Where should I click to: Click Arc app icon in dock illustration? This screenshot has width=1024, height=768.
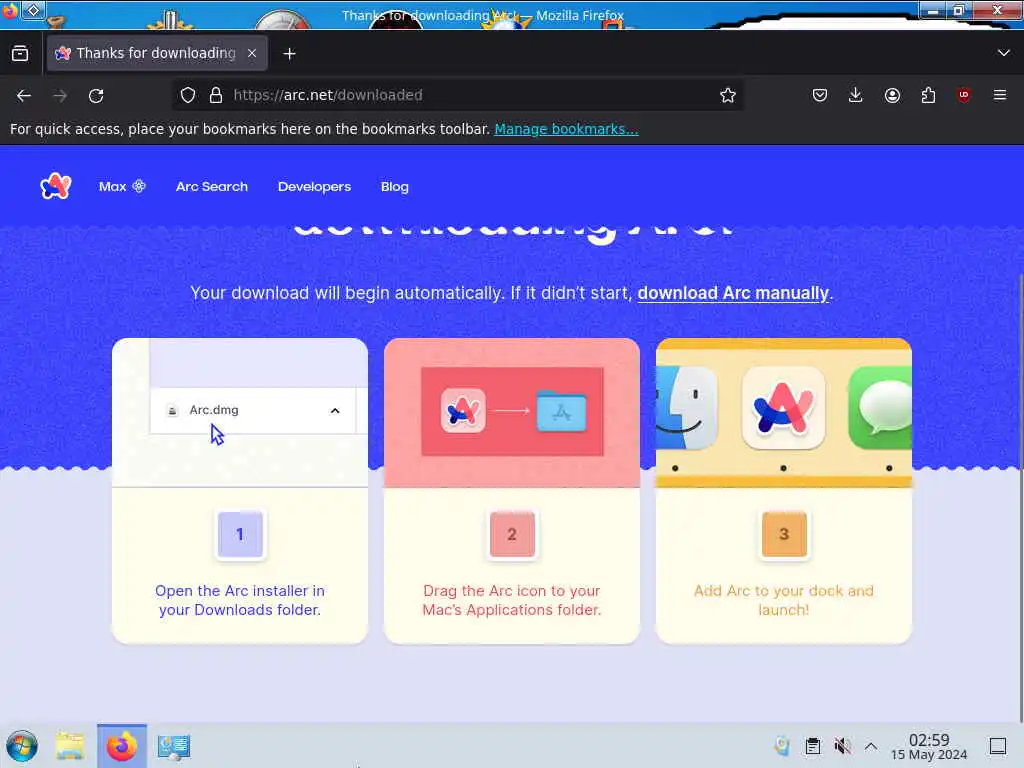[783, 408]
